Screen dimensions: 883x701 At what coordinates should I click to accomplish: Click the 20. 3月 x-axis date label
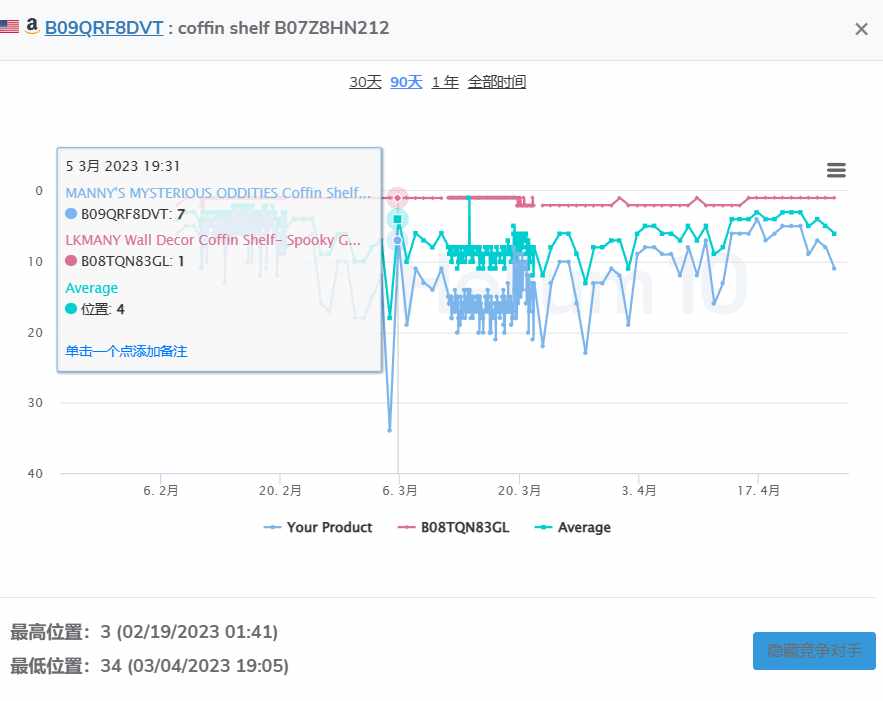pyautogui.click(x=519, y=491)
